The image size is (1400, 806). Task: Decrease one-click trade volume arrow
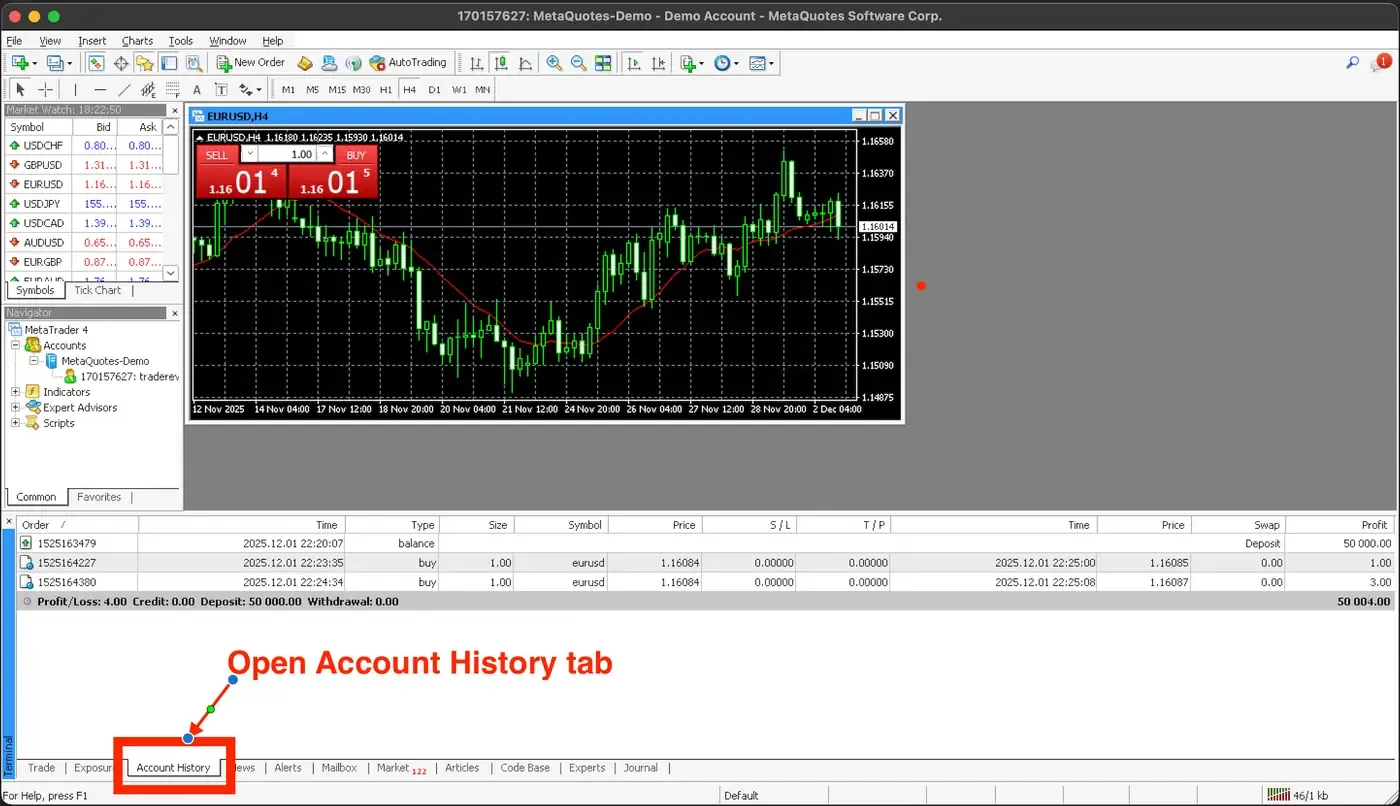pyautogui.click(x=250, y=155)
